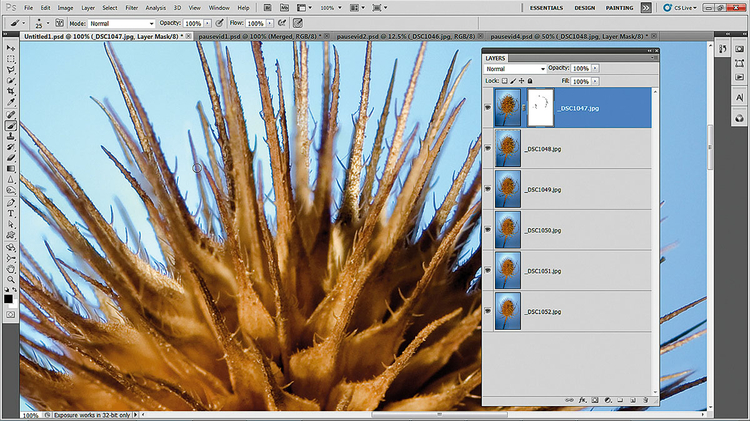750x421 pixels.
Task: Select the Dodge tool
Action: pyautogui.click(x=11, y=190)
